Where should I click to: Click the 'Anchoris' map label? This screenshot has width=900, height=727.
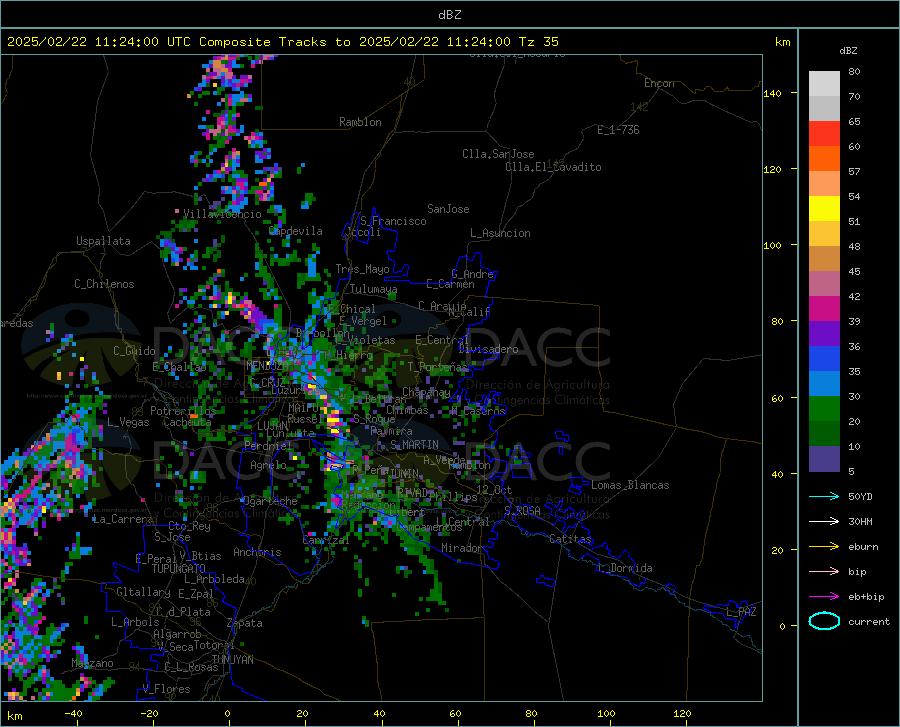click(257, 552)
